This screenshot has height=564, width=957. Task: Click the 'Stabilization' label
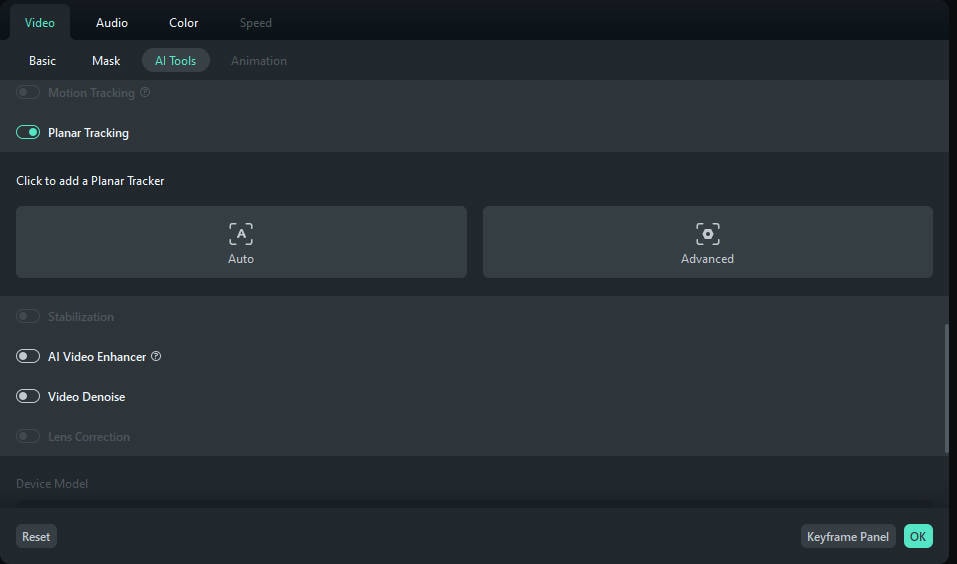pos(81,317)
